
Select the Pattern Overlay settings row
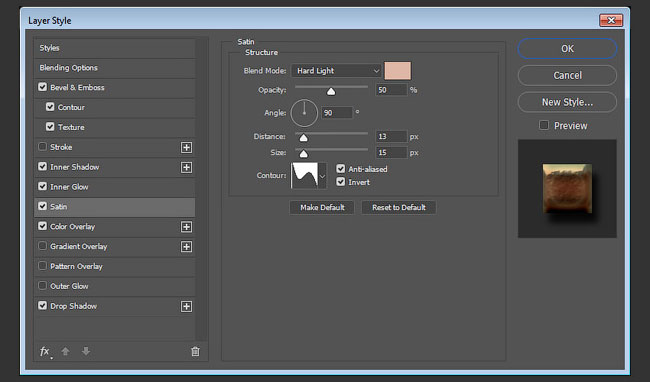(114, 266)
